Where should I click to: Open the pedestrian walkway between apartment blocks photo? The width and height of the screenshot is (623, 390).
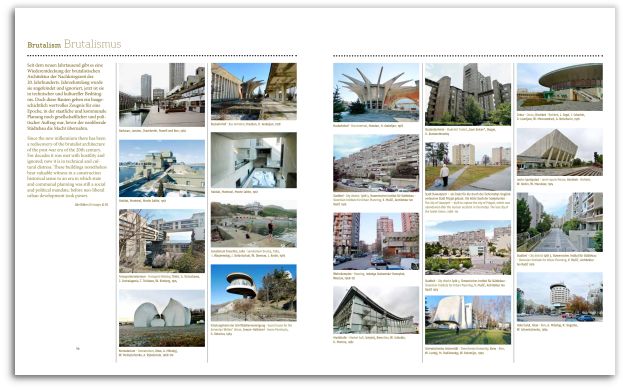559,222
